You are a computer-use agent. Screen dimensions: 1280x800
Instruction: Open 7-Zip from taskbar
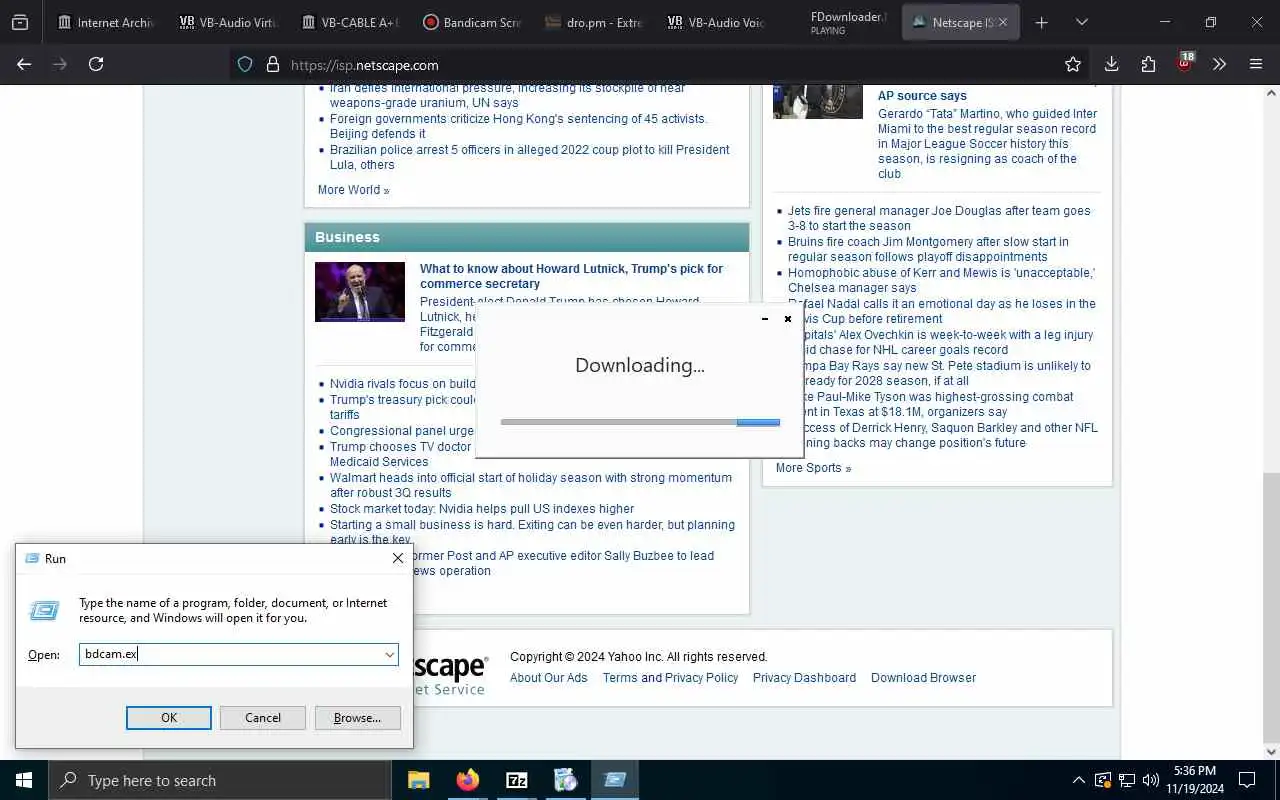[x=517, y=780]
